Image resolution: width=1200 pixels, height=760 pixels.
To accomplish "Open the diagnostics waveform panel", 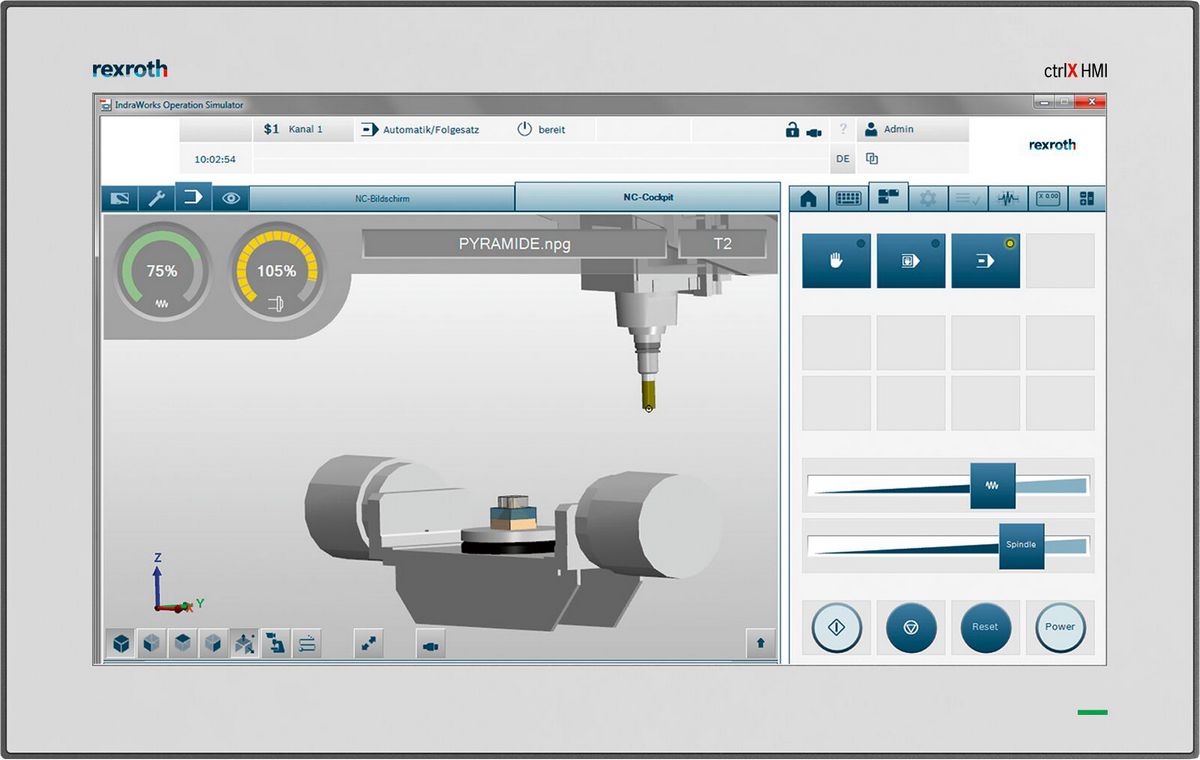I will click(1006, 199).
